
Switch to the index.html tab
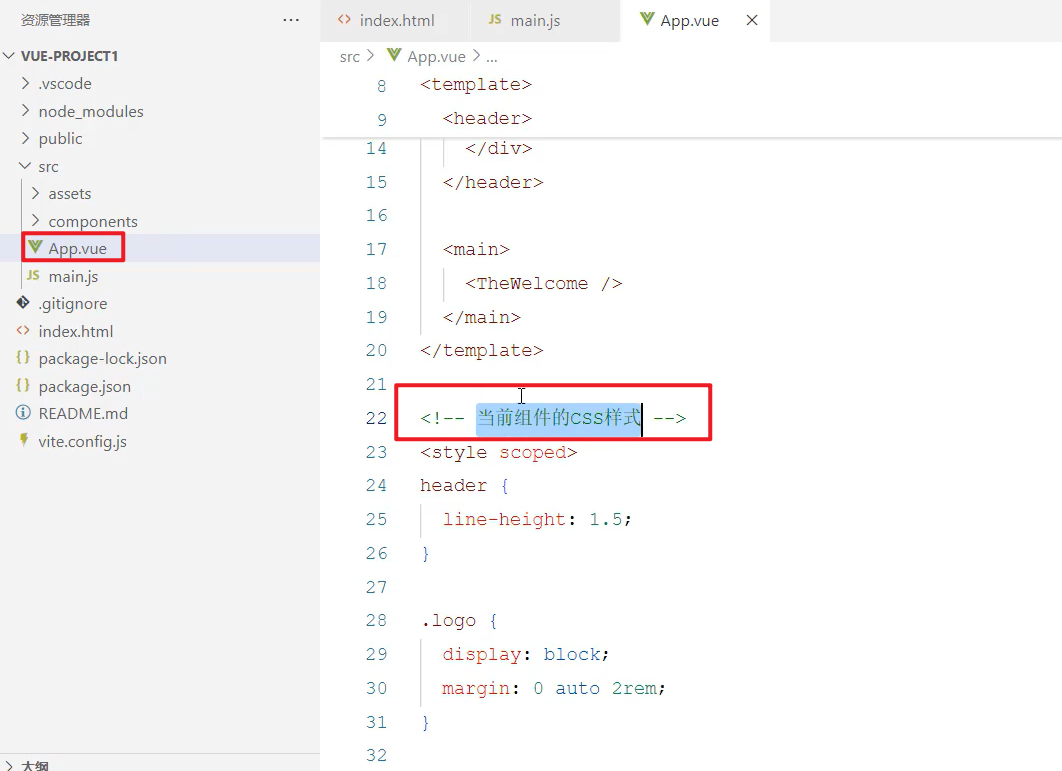pyautogui.click(x=396, y=20)
